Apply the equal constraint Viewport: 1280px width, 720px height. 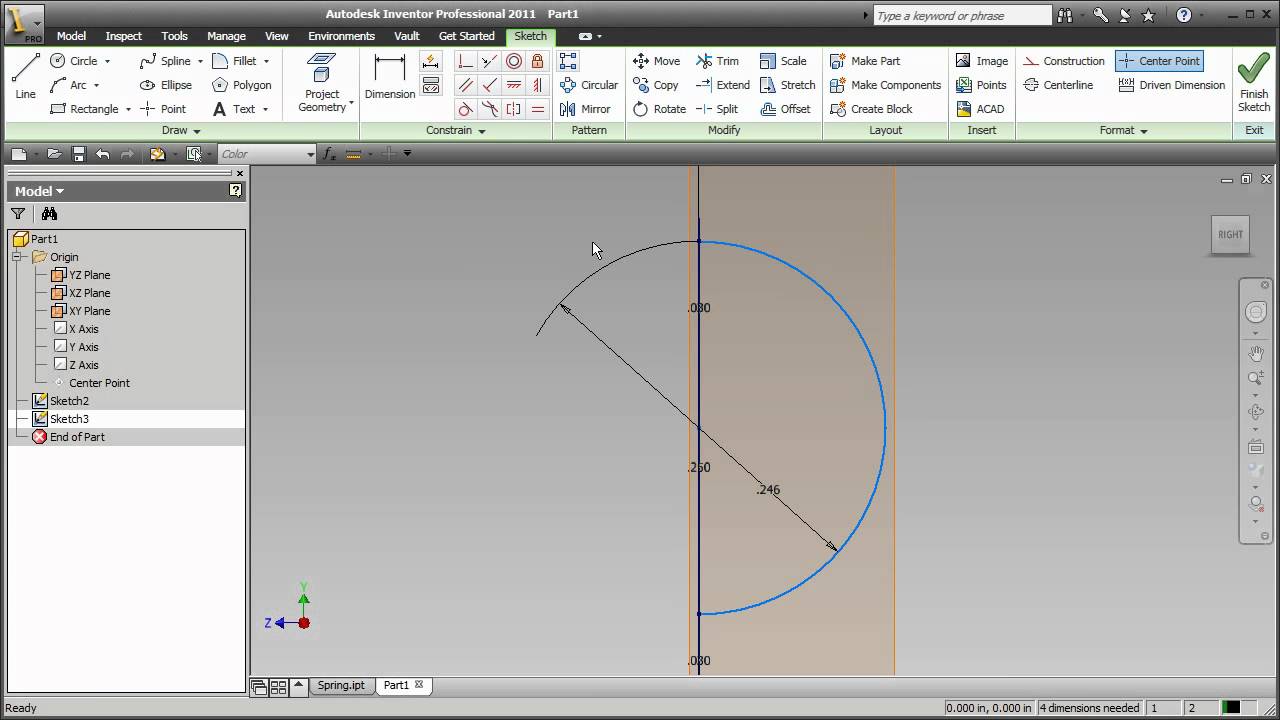click(x=538, y=109)
